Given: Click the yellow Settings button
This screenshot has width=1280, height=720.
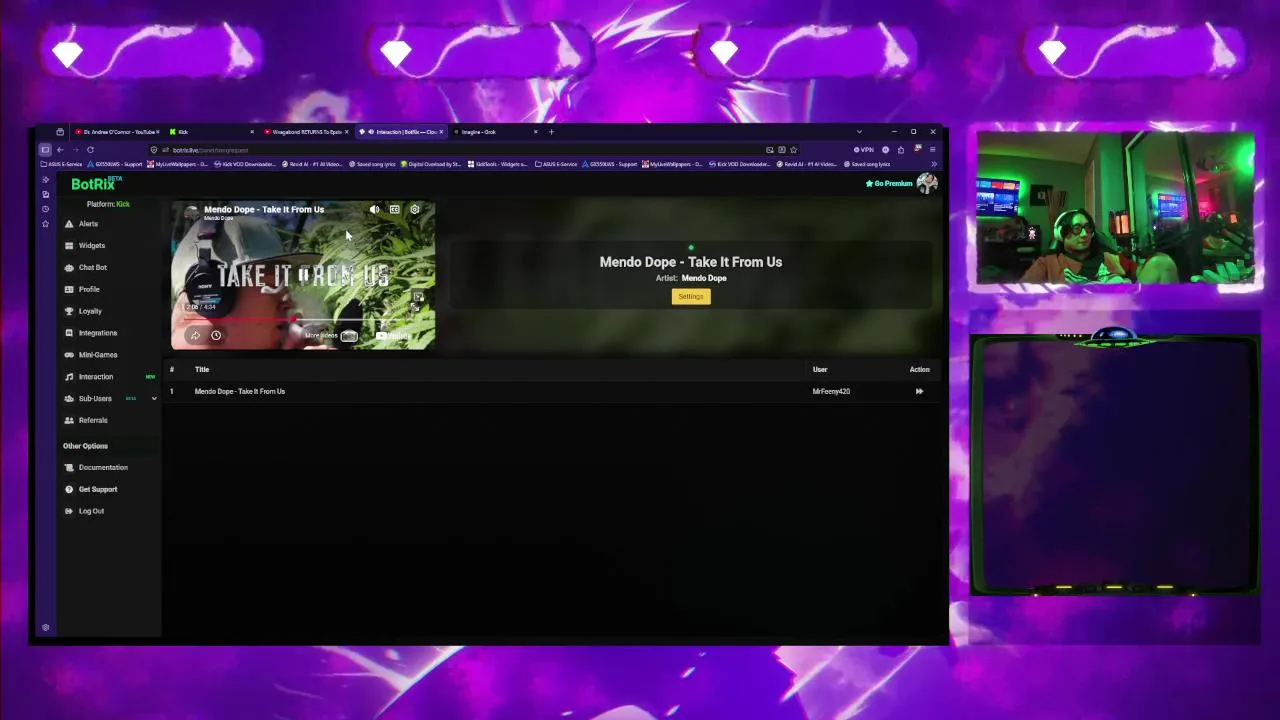Looking at the screenshot, I should 691,296.
